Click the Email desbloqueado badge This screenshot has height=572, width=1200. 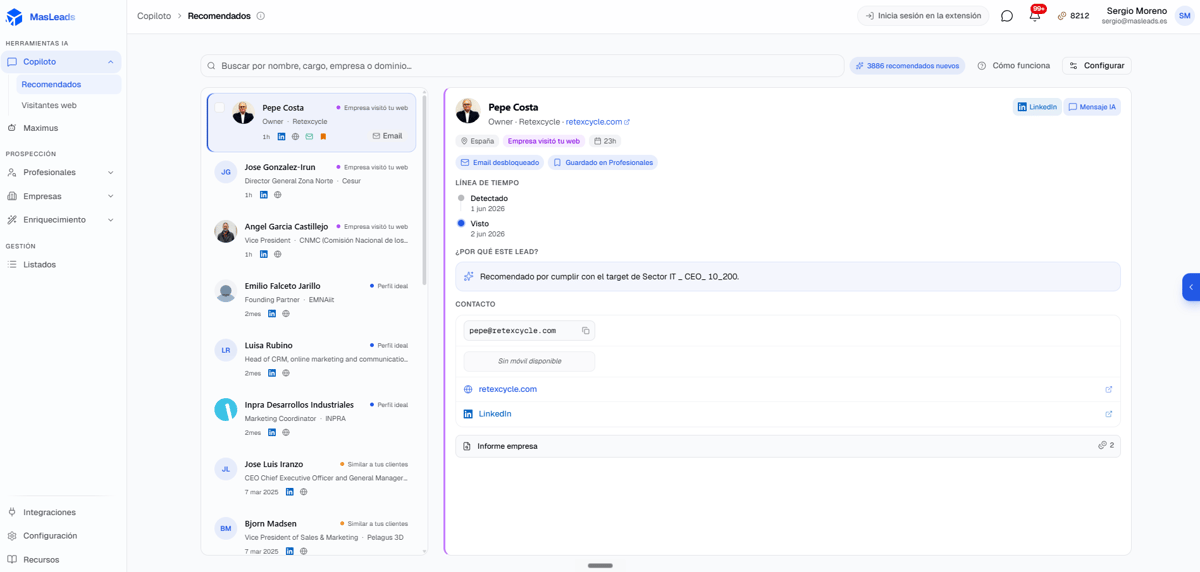[499, 162]
